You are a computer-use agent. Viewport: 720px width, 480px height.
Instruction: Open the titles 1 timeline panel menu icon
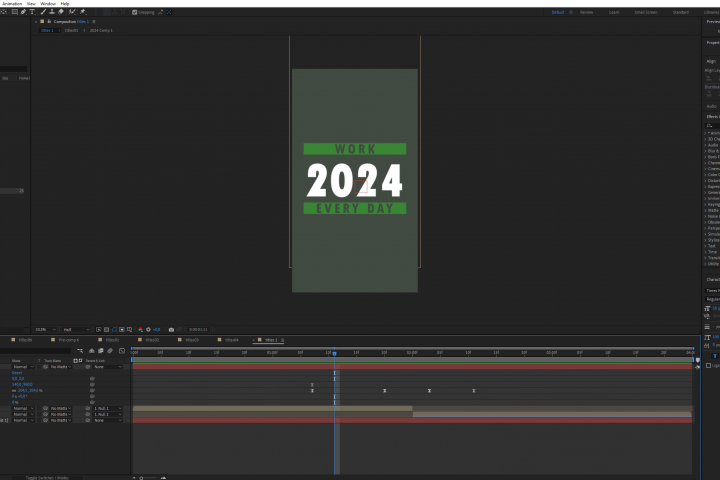282,340
